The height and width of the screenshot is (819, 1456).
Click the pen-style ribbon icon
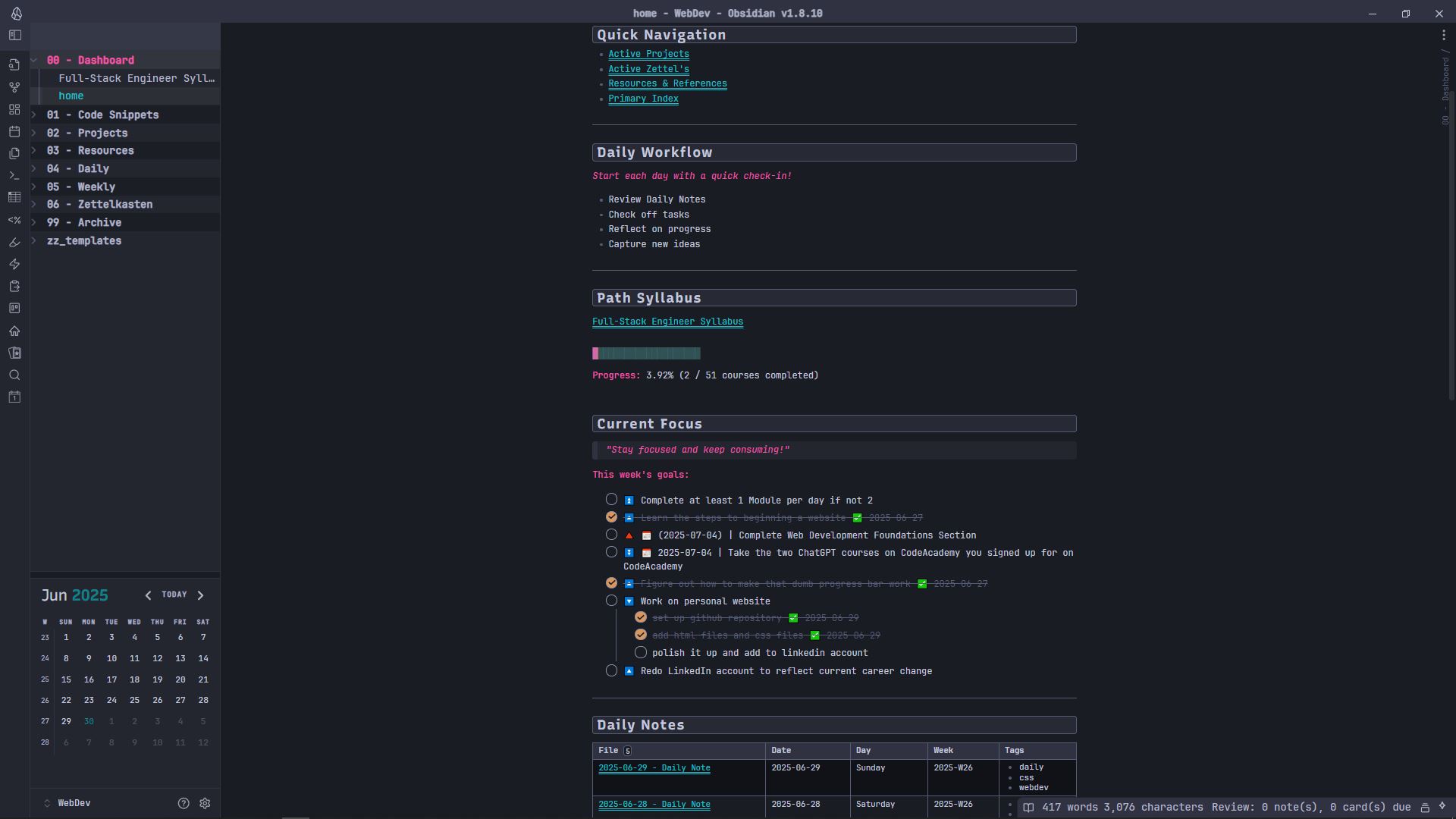(14, 242)
